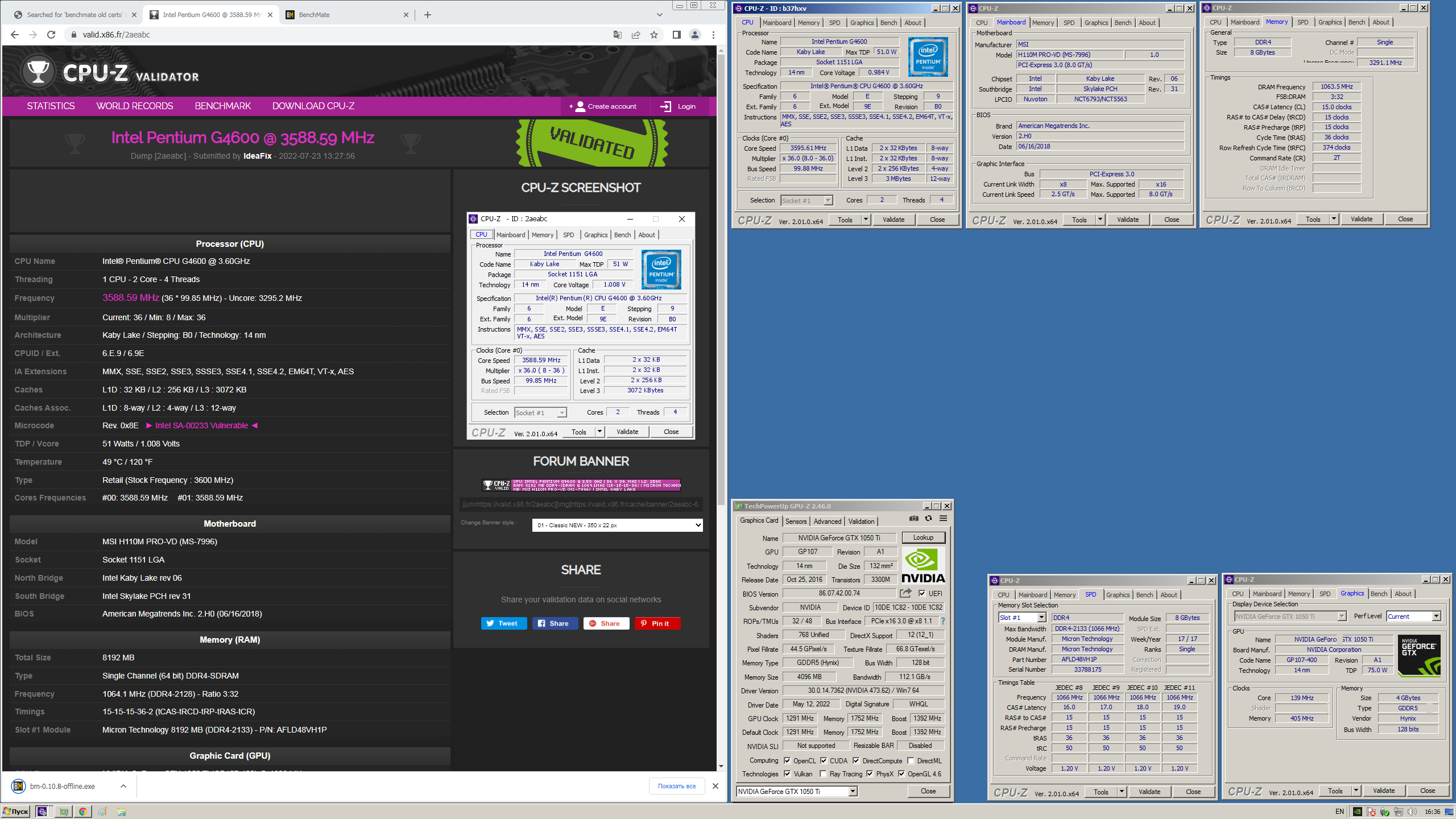
Task: Open Tools dropdown arrow in CPU-Z b37hxv window
Action: coord(866,220)
